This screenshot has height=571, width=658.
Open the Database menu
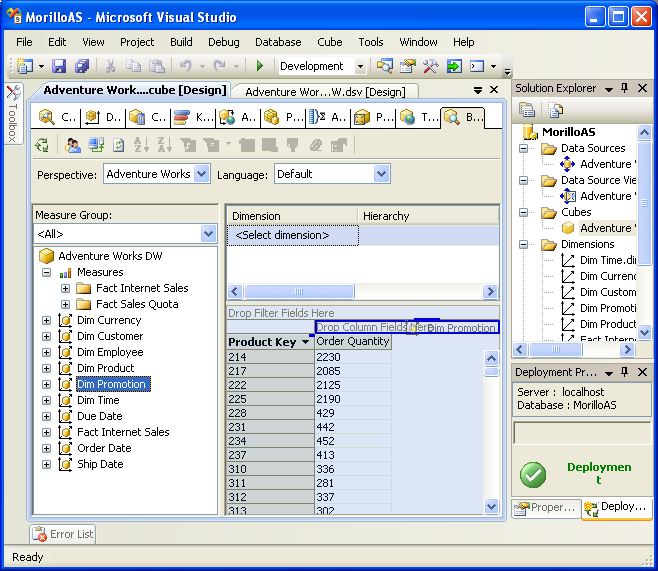coord(278,42)
